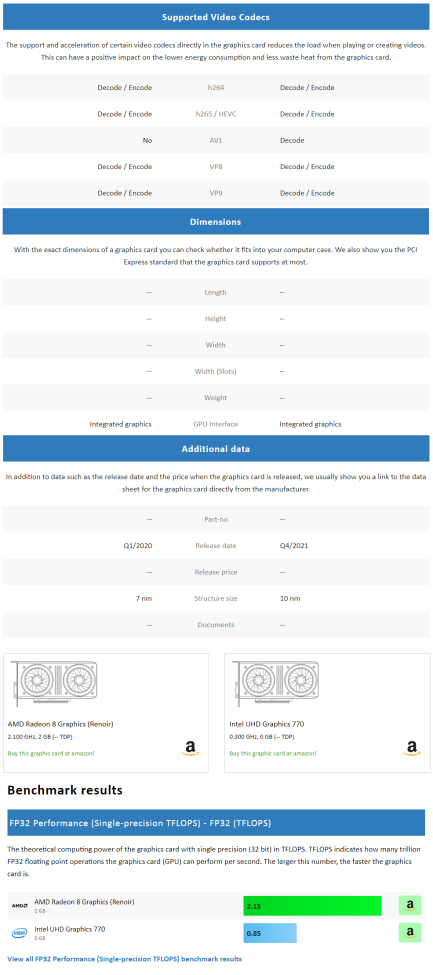This screenshot has width=433, height=975.
Task: Follow the AMD 'Buy this graphic card at amazon!' link
Action: [x=51, y=753]
